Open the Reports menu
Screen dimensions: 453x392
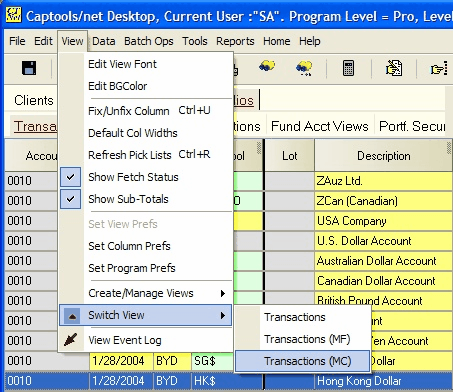point(235,41)
